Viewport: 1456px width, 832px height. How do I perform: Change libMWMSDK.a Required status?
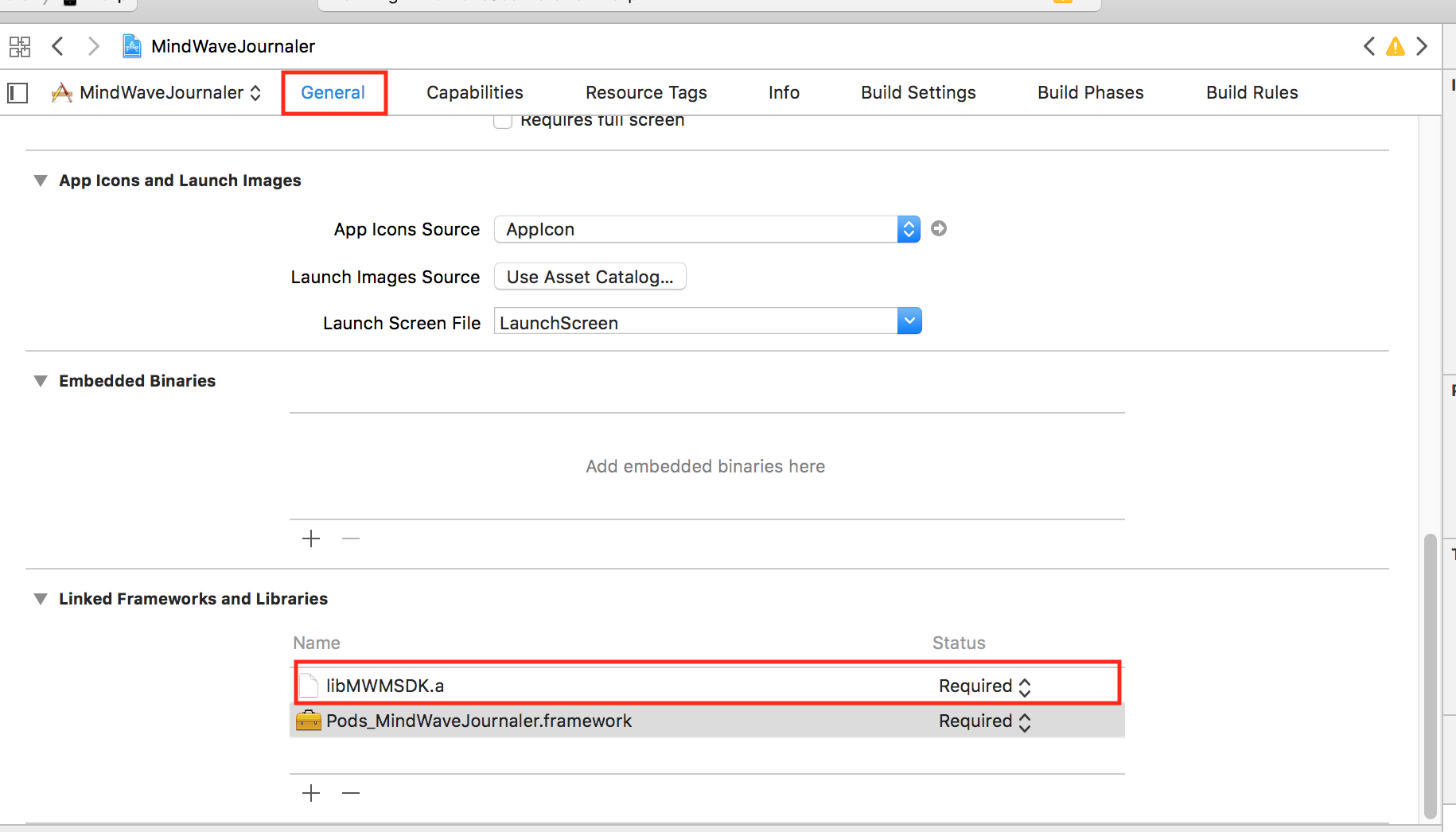tap(985, 686)
